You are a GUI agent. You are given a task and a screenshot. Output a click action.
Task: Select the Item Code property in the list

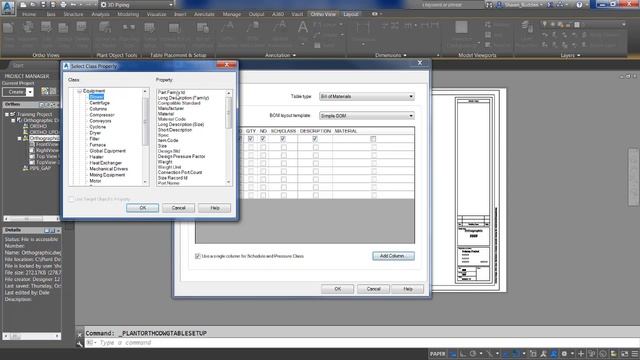(x=168, y=140)
